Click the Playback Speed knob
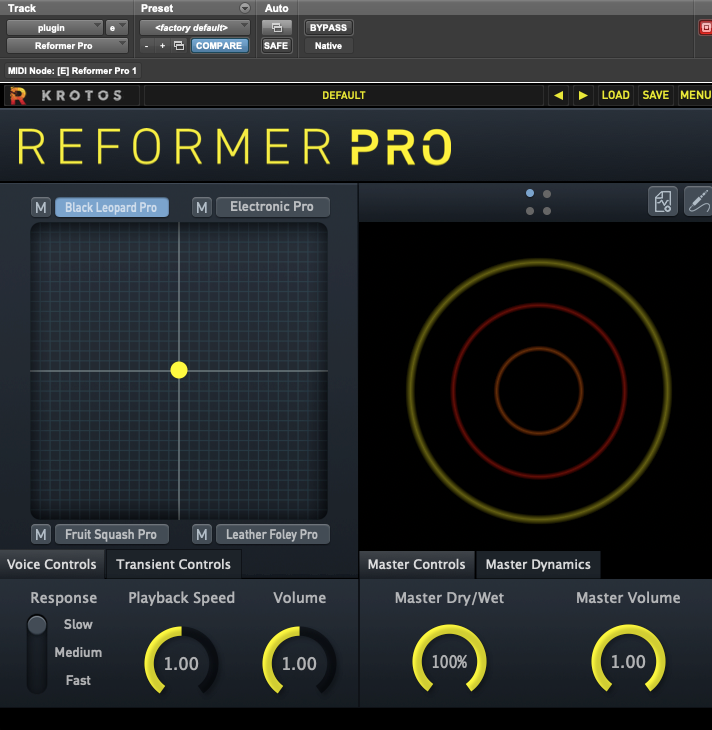 click(181, 662)
